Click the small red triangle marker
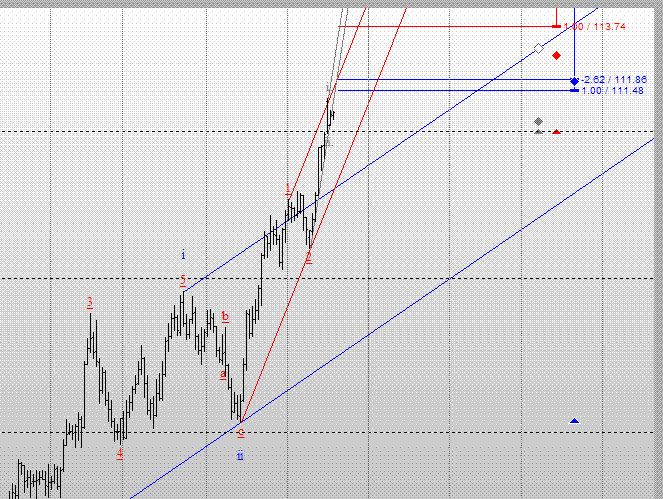Image resolution: width=663 pixels, height=499 pixels. [x=556, y=131]
